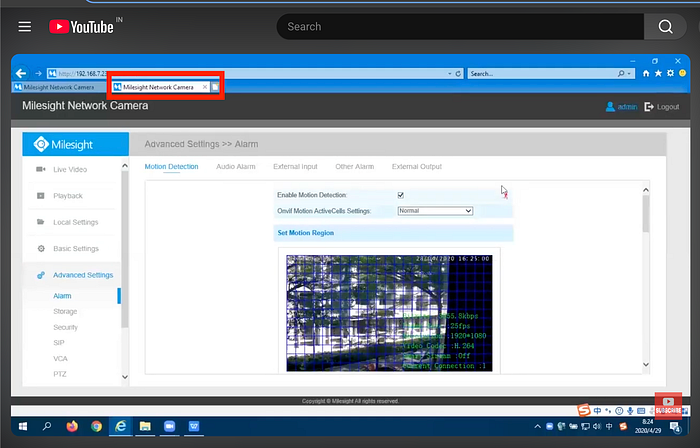Go back with the browser back arrow
This screenshot has height=448, width=700.
pos(21,73)
